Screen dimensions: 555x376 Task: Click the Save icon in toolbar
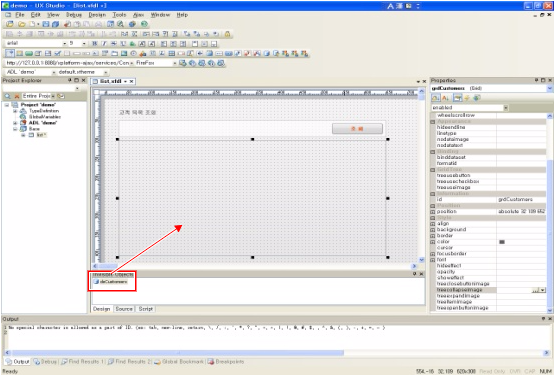tap(46, 24)
